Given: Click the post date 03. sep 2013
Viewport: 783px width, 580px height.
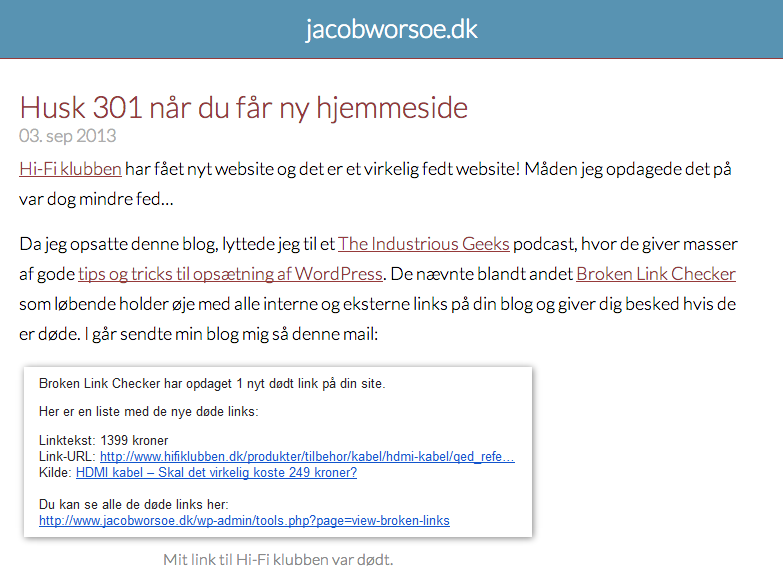Looking at the screenshot, I should point(68,136).
